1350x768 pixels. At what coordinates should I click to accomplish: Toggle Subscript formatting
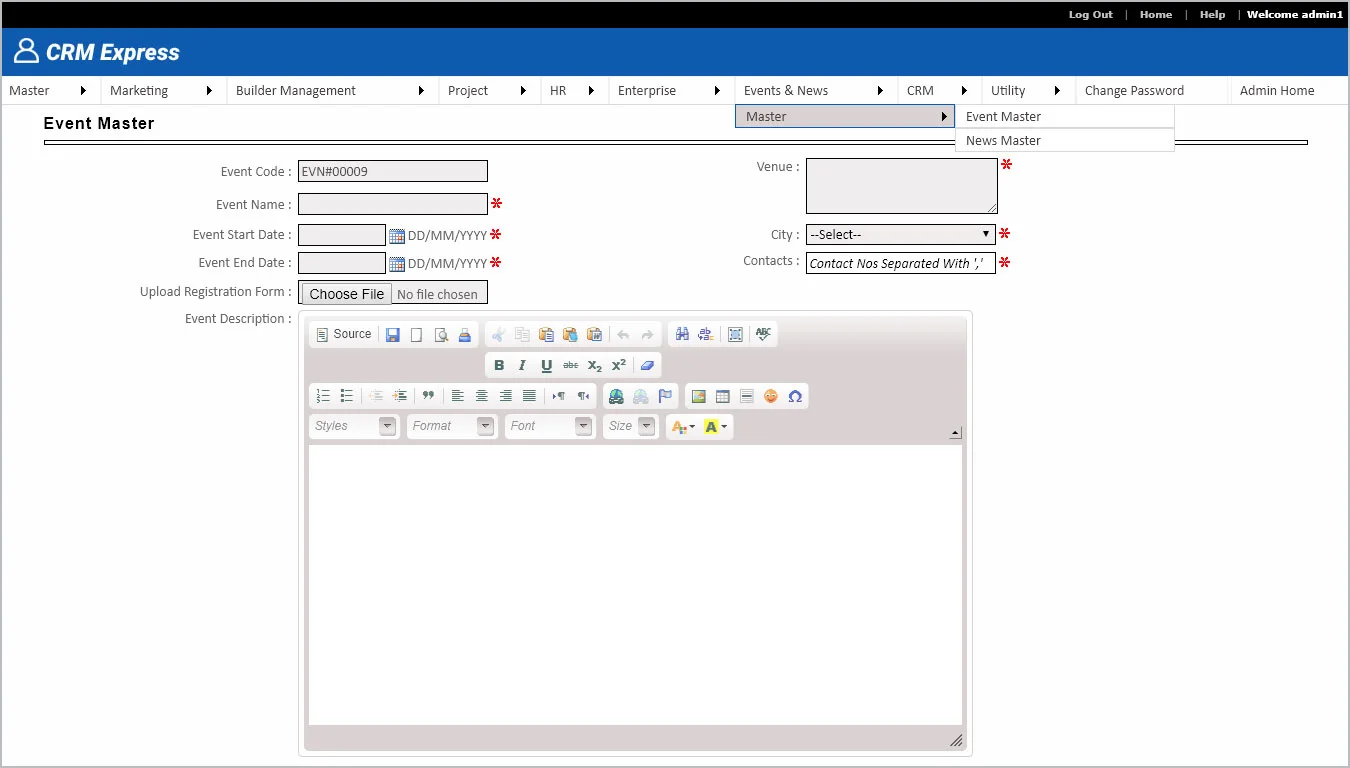click(x=595, y=366)
